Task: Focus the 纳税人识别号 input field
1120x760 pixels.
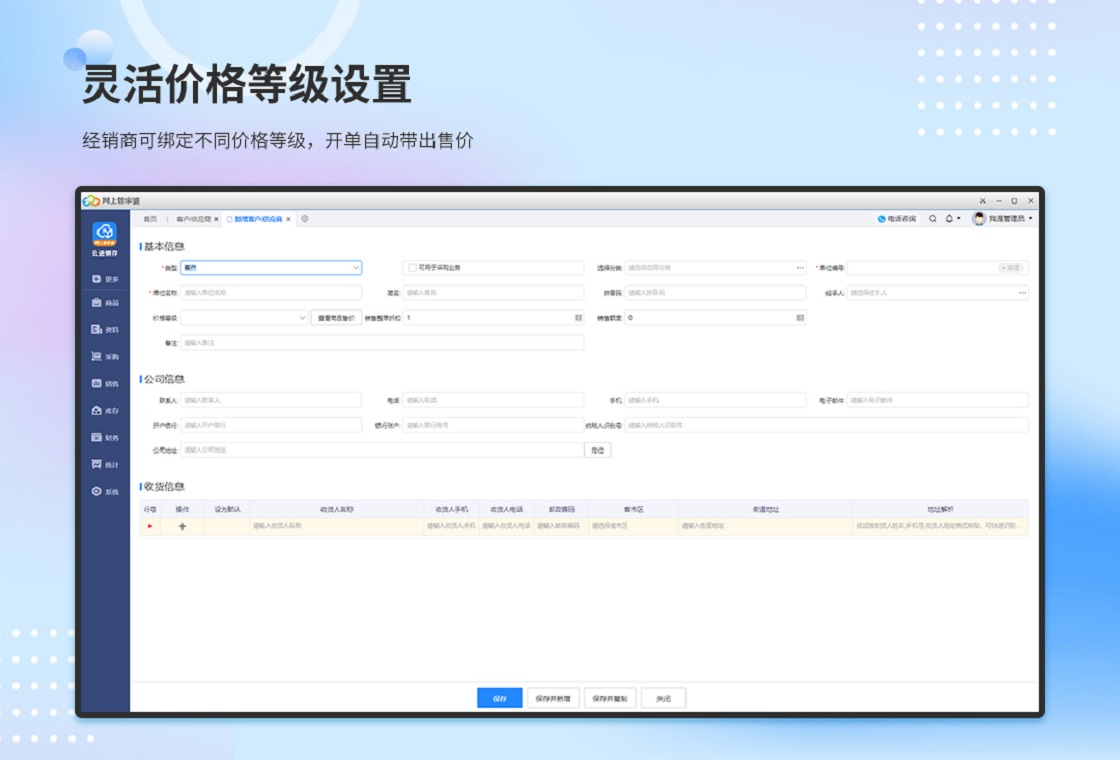Action: pos(826,425)
